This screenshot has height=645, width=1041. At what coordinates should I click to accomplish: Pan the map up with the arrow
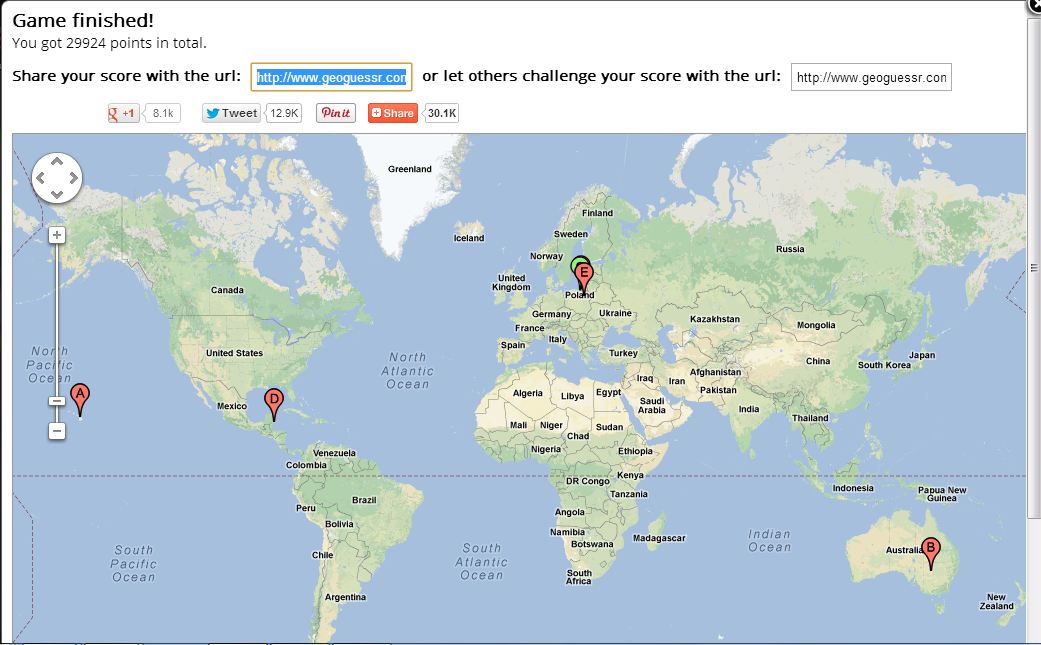(57, 161)
